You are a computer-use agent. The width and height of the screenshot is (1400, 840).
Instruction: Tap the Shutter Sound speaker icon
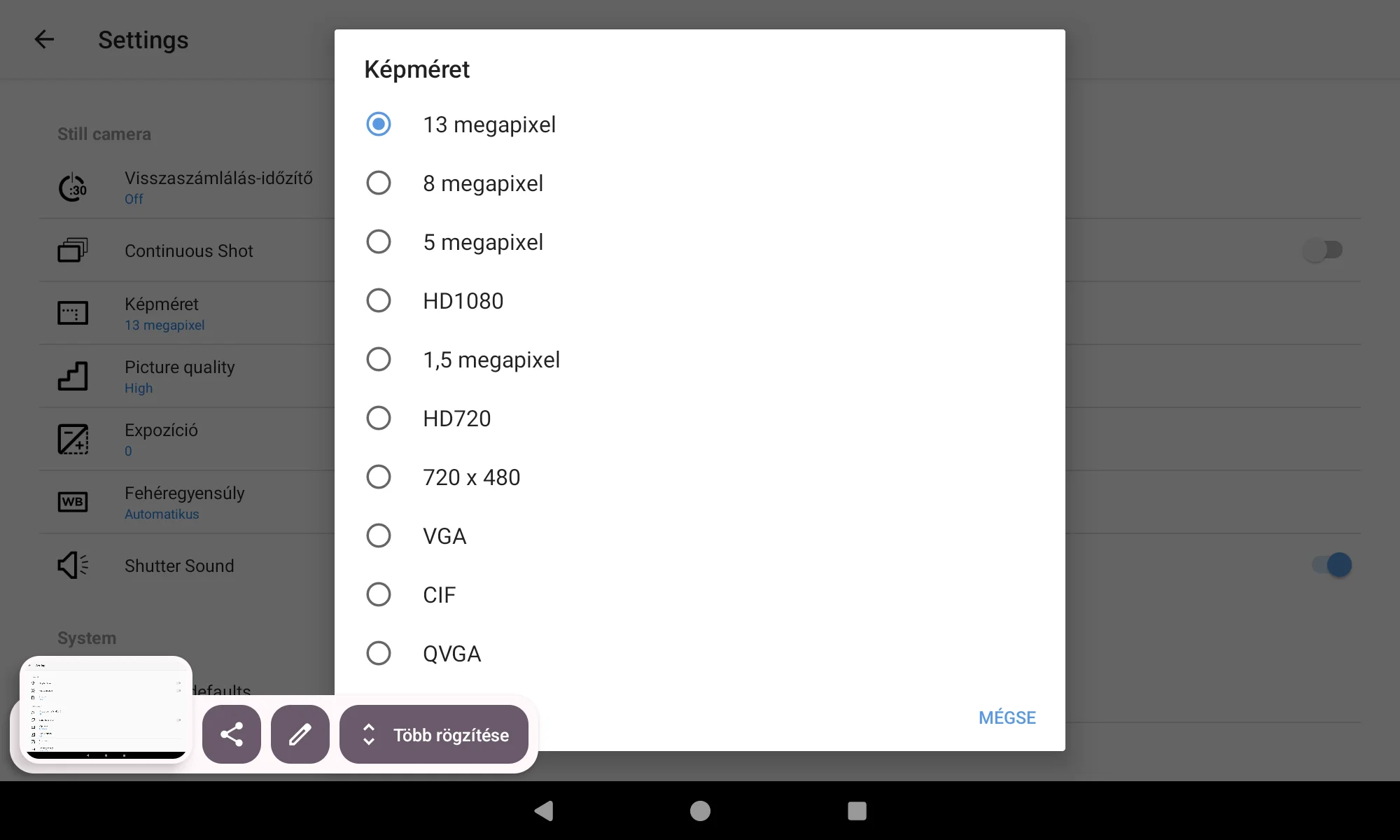pos(73,565)
